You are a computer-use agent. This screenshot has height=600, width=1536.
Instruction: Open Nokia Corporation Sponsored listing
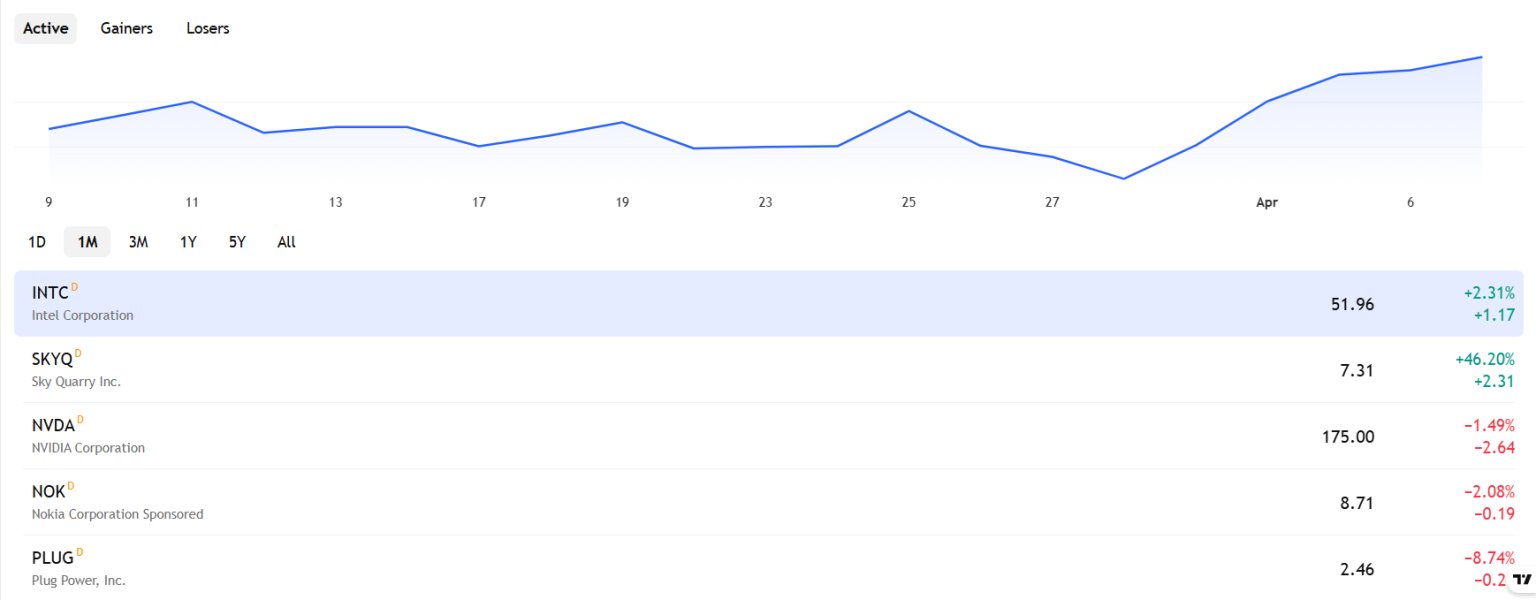700,502
